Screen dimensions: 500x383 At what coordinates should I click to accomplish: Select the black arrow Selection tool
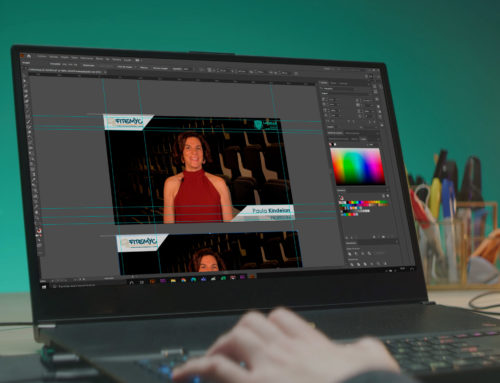[x=25, y=80]
